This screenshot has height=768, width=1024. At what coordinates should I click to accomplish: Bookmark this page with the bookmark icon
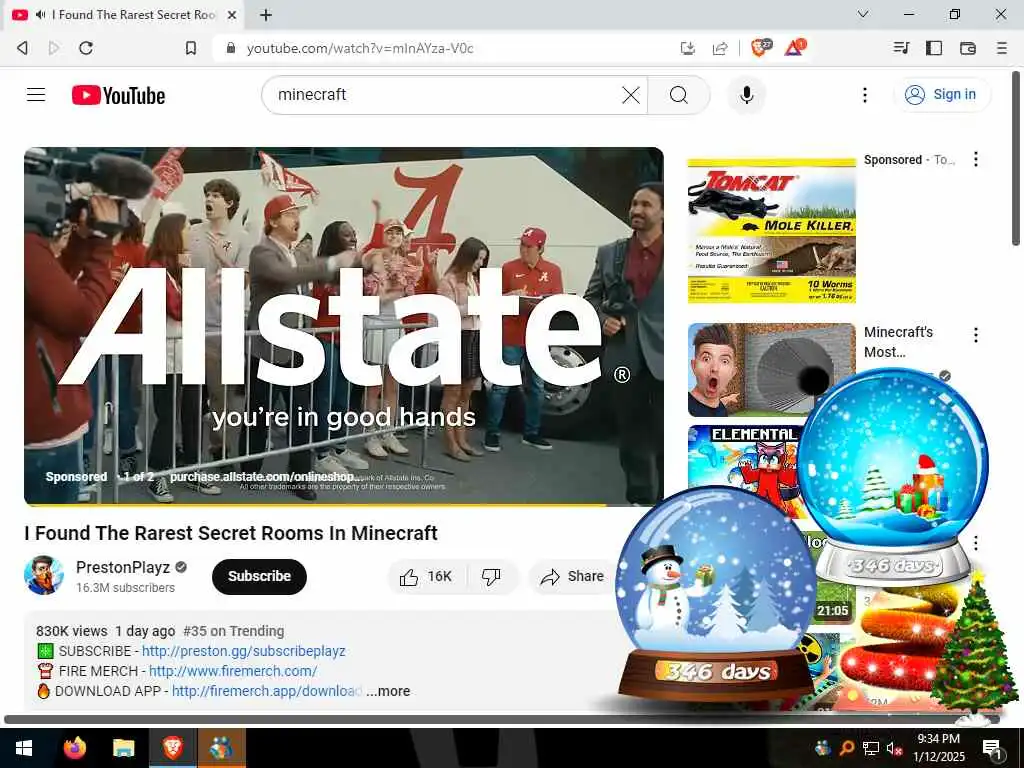coord(191,48)
